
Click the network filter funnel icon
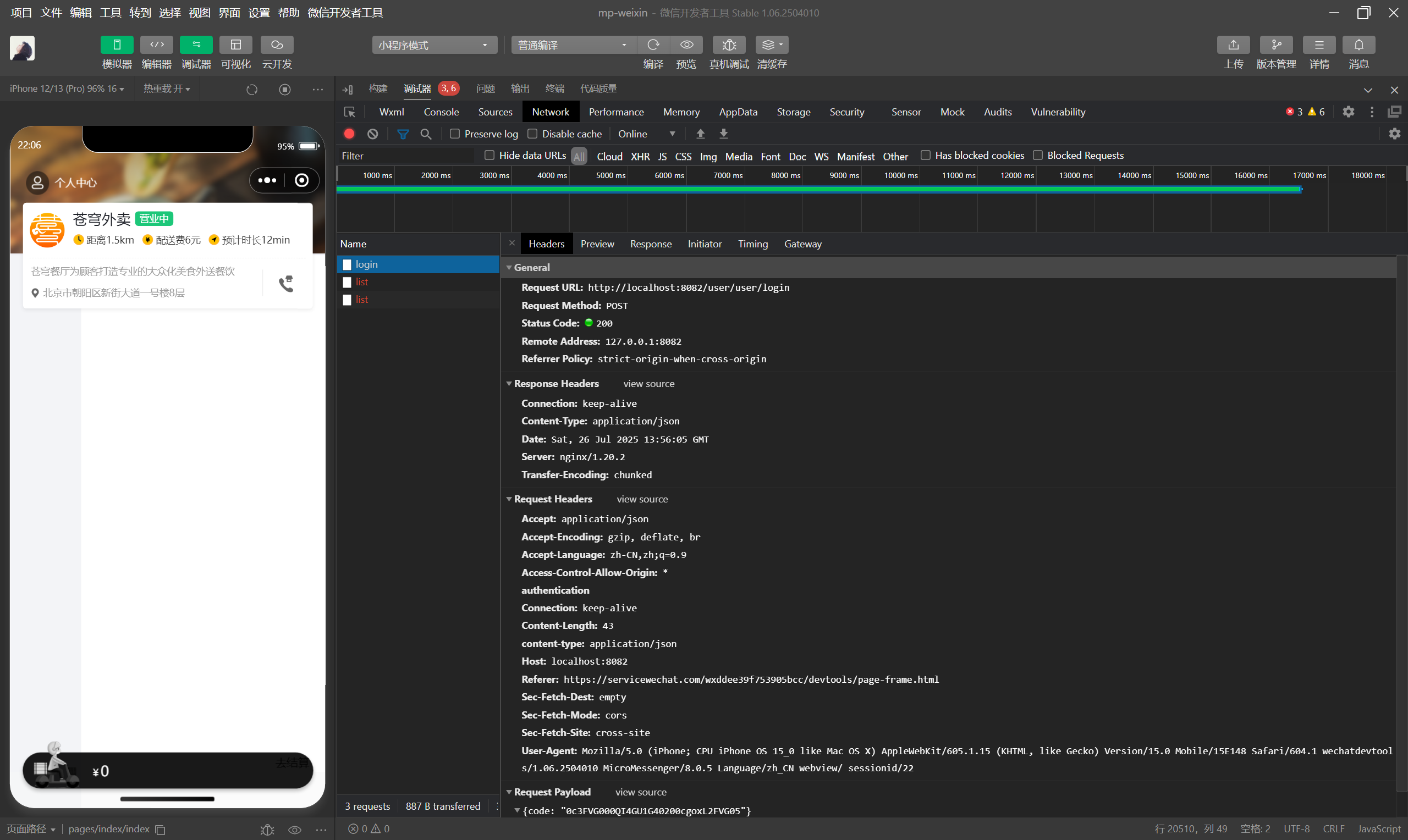point(403,134)
